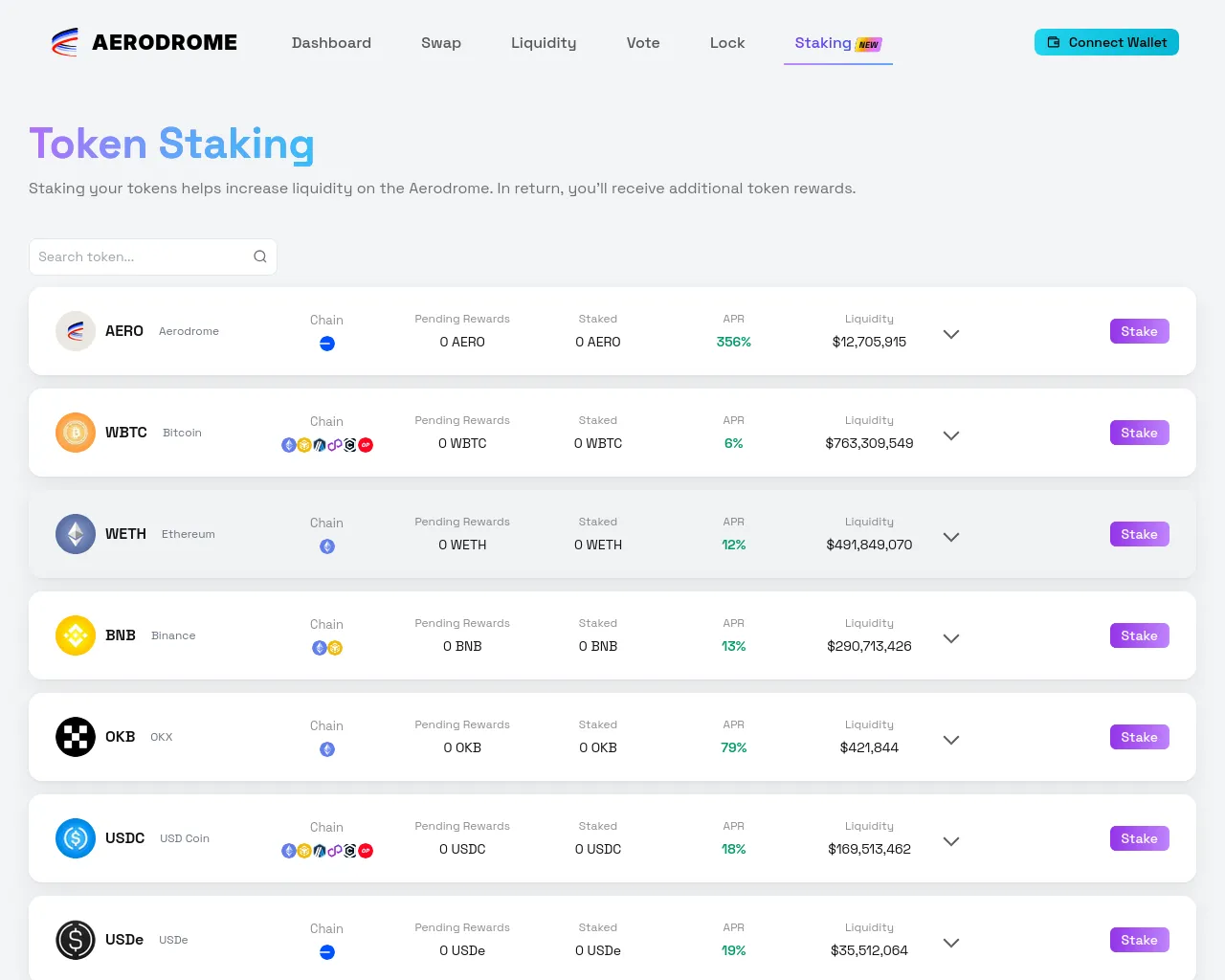Click the Optimism chain icon in WBTC row
This screenshot has height=980, width=1225.
[x=366, y=445]
